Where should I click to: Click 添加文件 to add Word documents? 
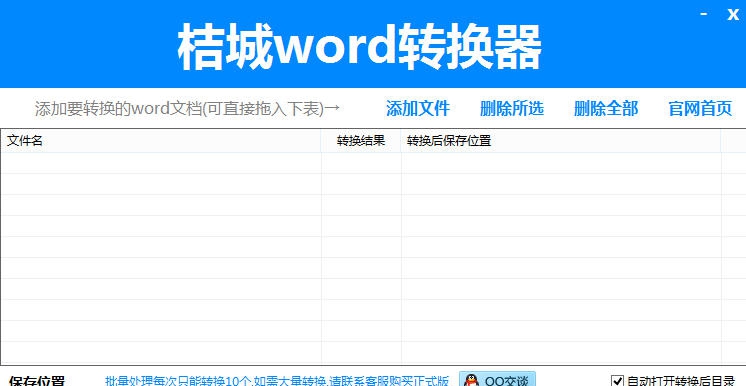click(x=418, y=109)
